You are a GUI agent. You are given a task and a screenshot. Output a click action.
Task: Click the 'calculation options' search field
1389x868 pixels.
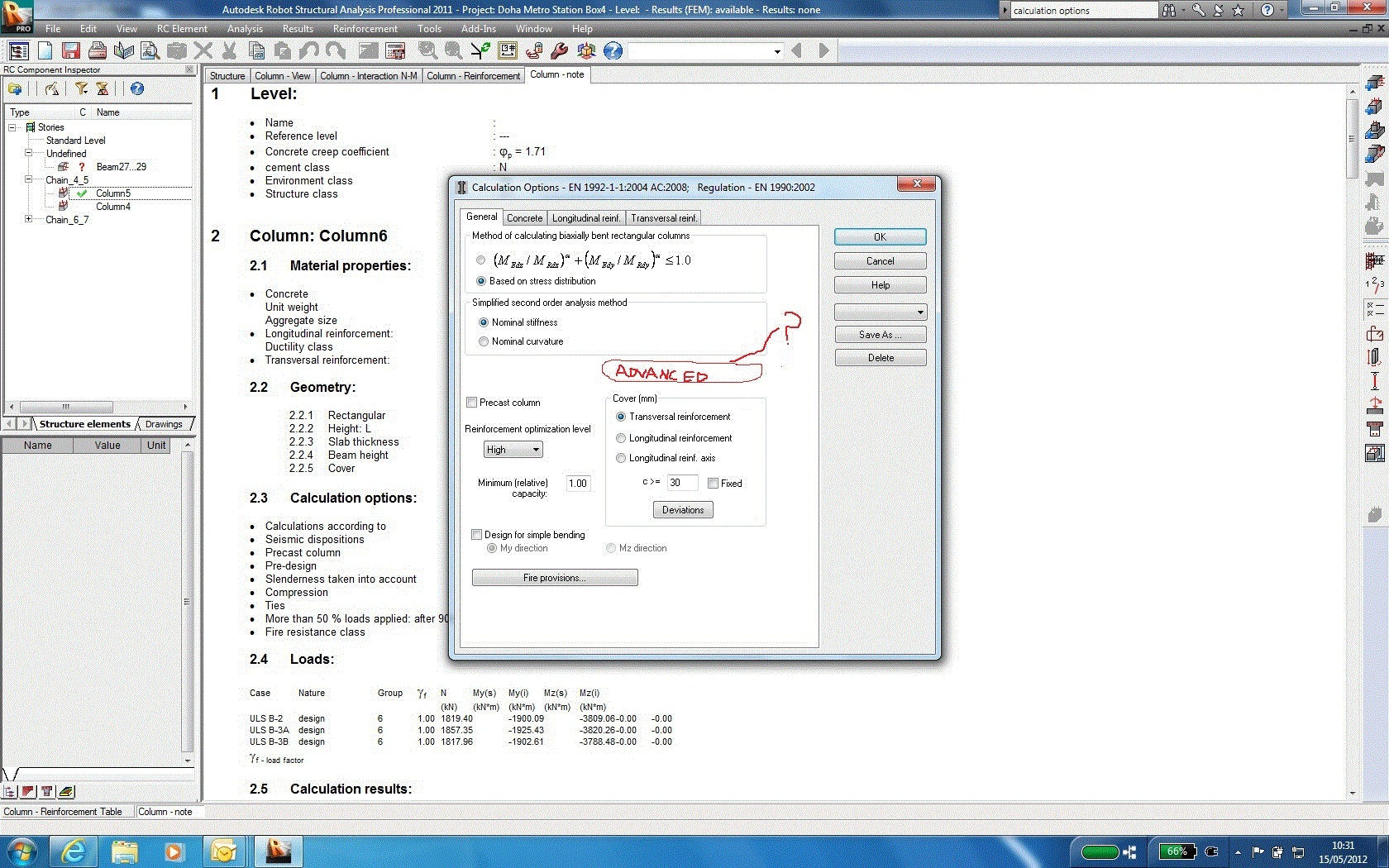(1084, 10)
